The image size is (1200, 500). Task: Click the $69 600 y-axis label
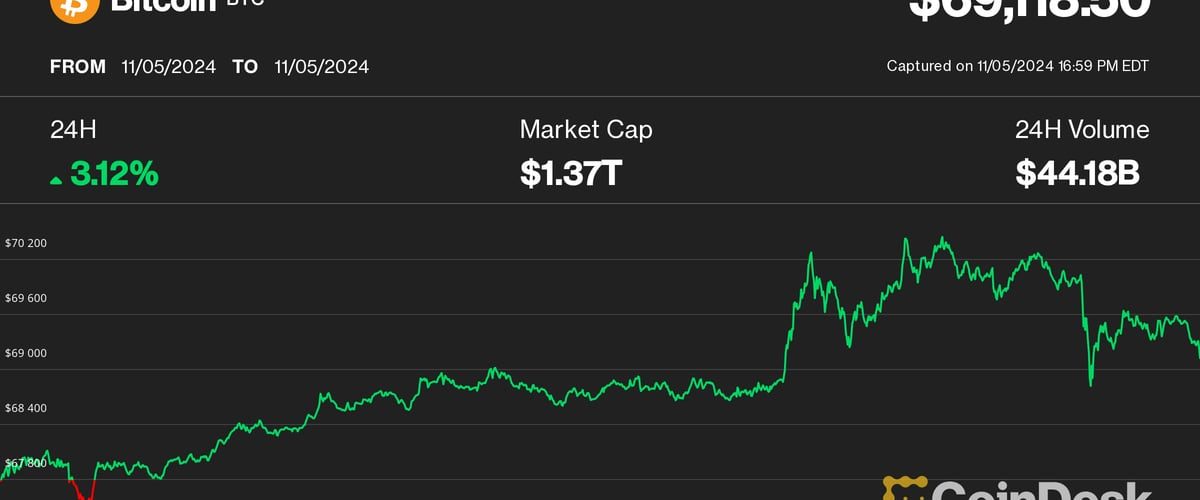pyautogui.click(x=26, y=298)
